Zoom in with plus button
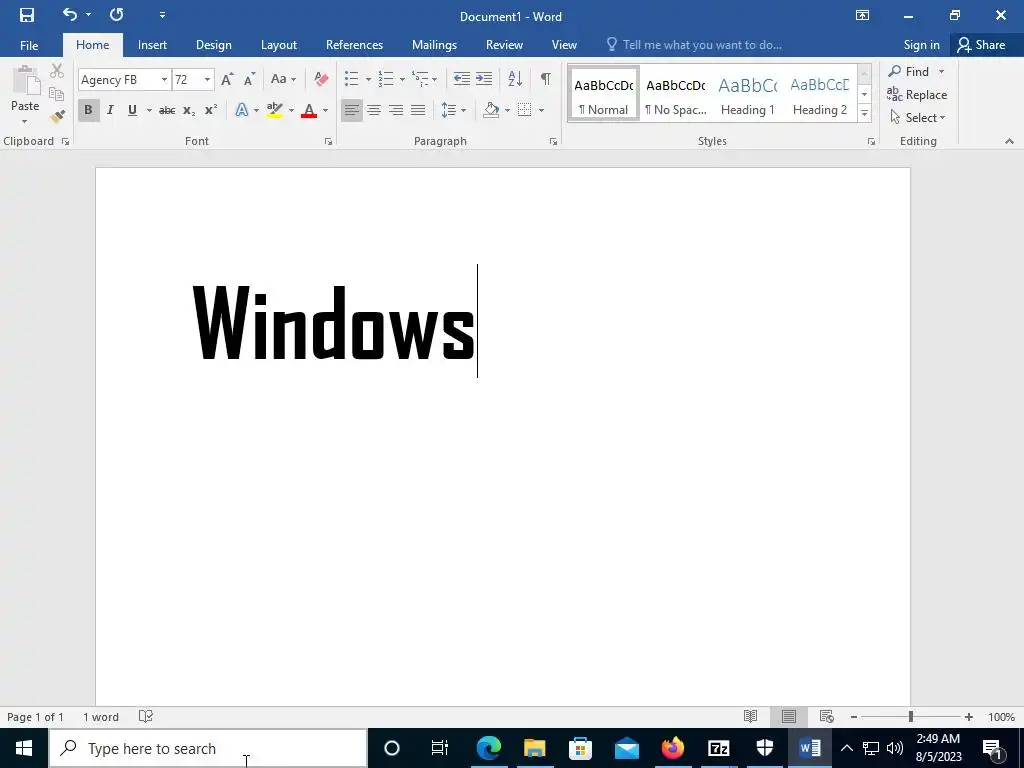Screen dimensions: 1024x768 click(968, 717)
